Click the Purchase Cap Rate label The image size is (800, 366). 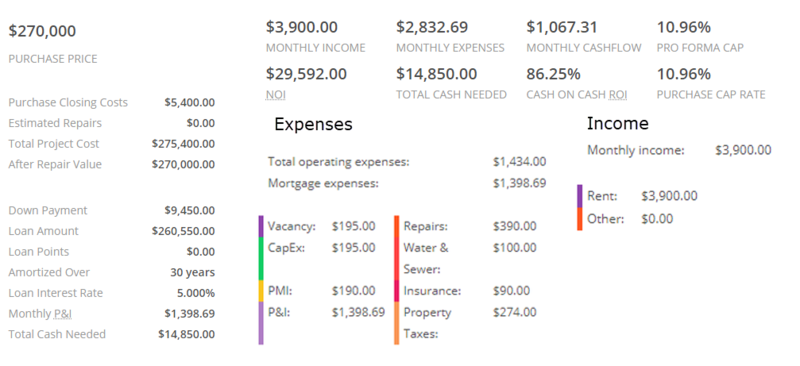(711, 95)
